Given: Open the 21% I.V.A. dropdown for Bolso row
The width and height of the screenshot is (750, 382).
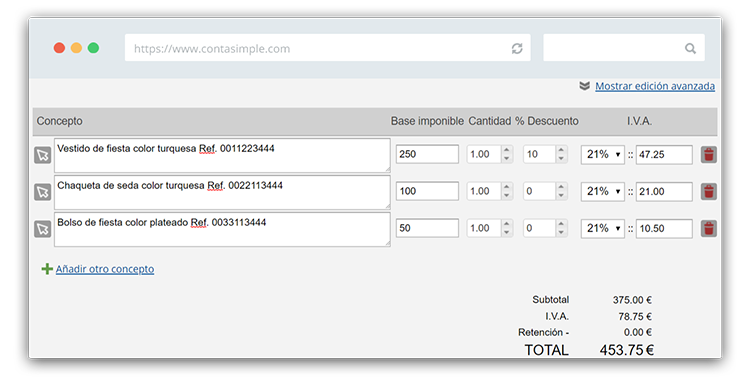Looking at the screenshot, I should (x=603, y=229).
